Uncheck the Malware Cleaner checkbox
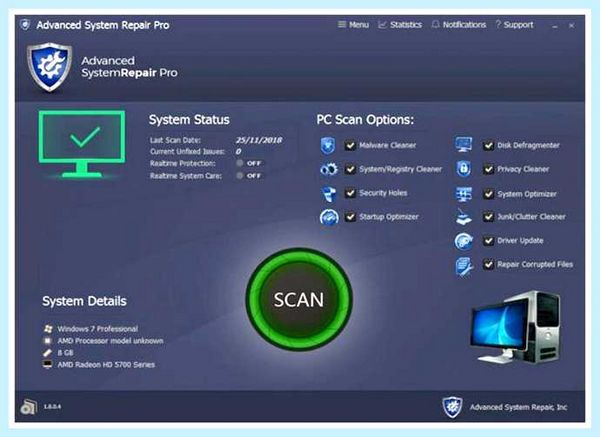Screen dimensions: 600x437 pos(350,145)
